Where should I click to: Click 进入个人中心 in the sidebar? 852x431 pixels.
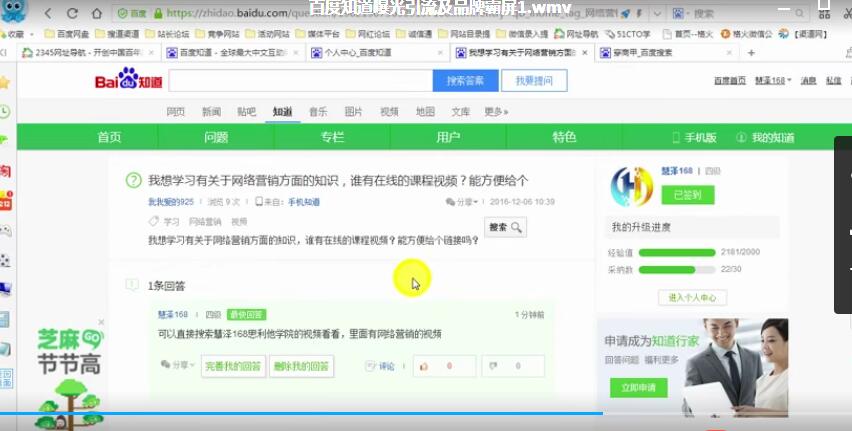click(692, 297)
